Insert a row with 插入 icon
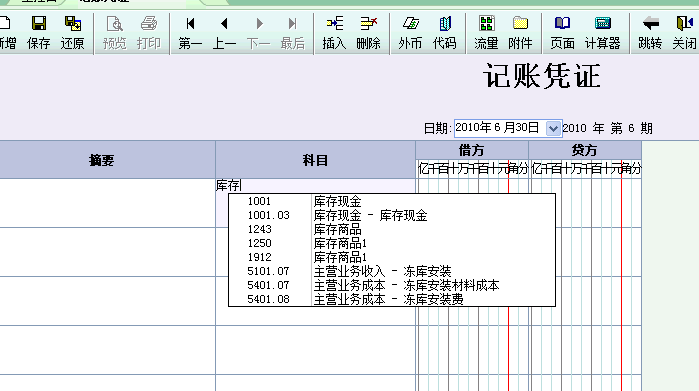699x391 pixels. click(334, 33)
